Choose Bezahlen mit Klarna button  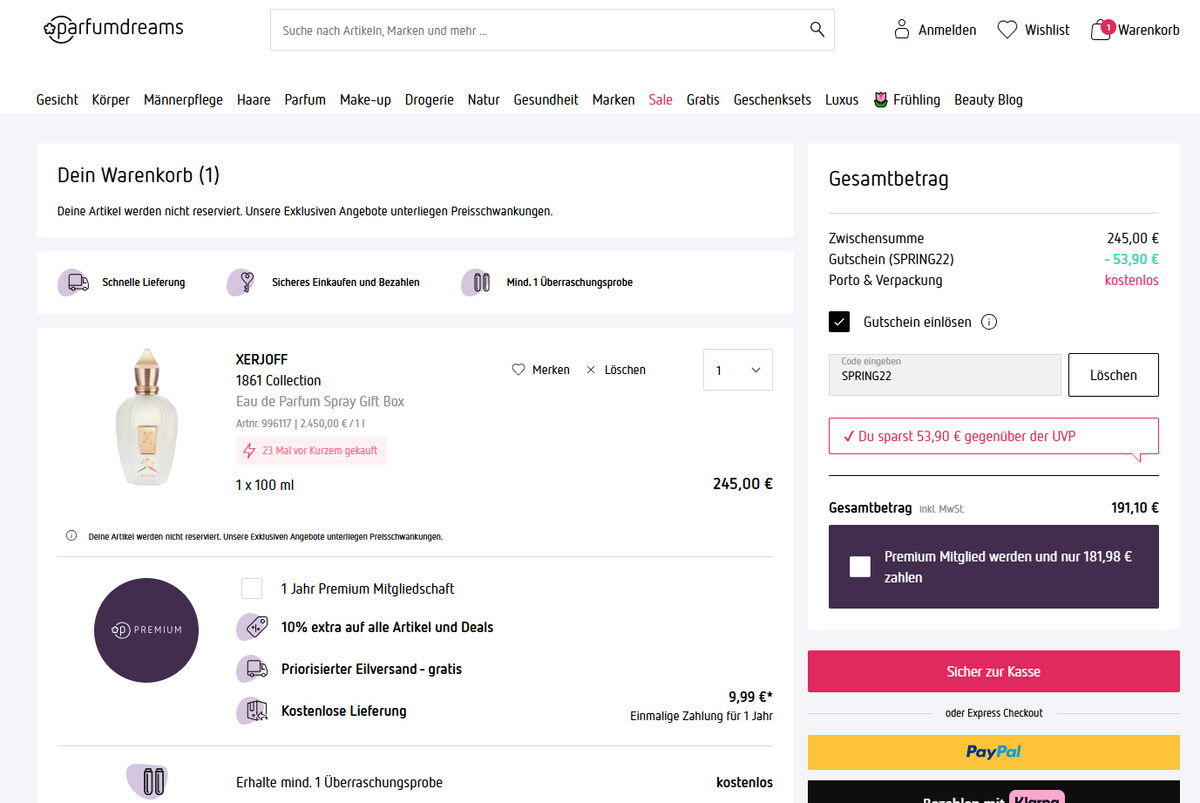(x=994, y=792)
